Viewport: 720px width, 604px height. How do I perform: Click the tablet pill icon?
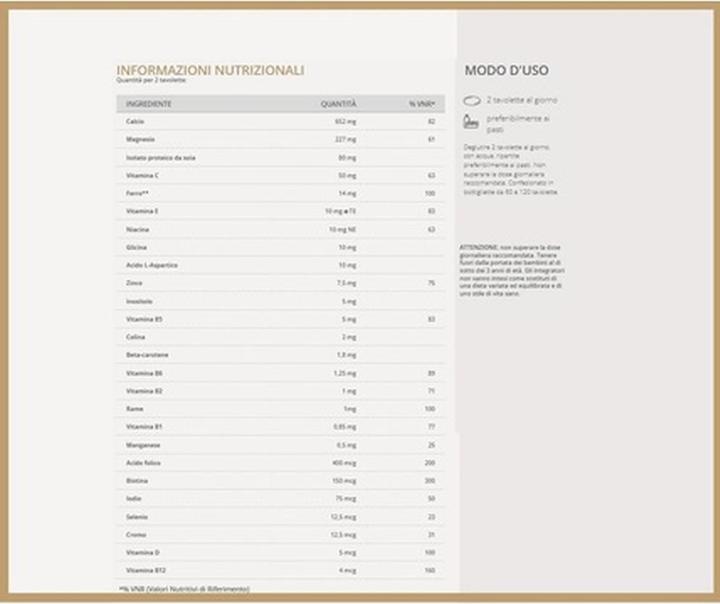pos(472,101)
